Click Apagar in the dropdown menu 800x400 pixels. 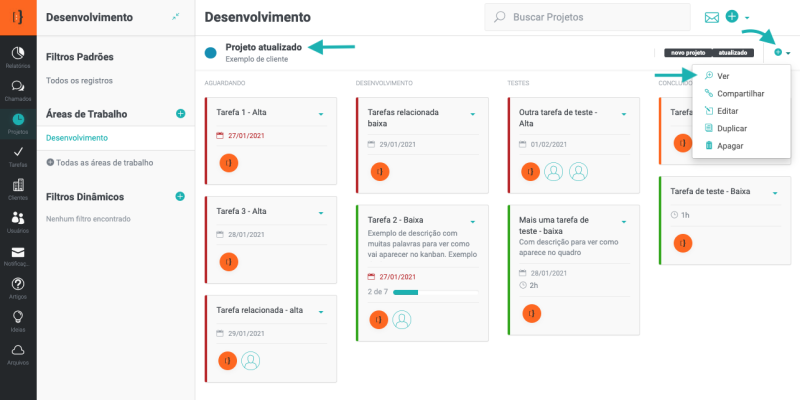click(730, 146)
